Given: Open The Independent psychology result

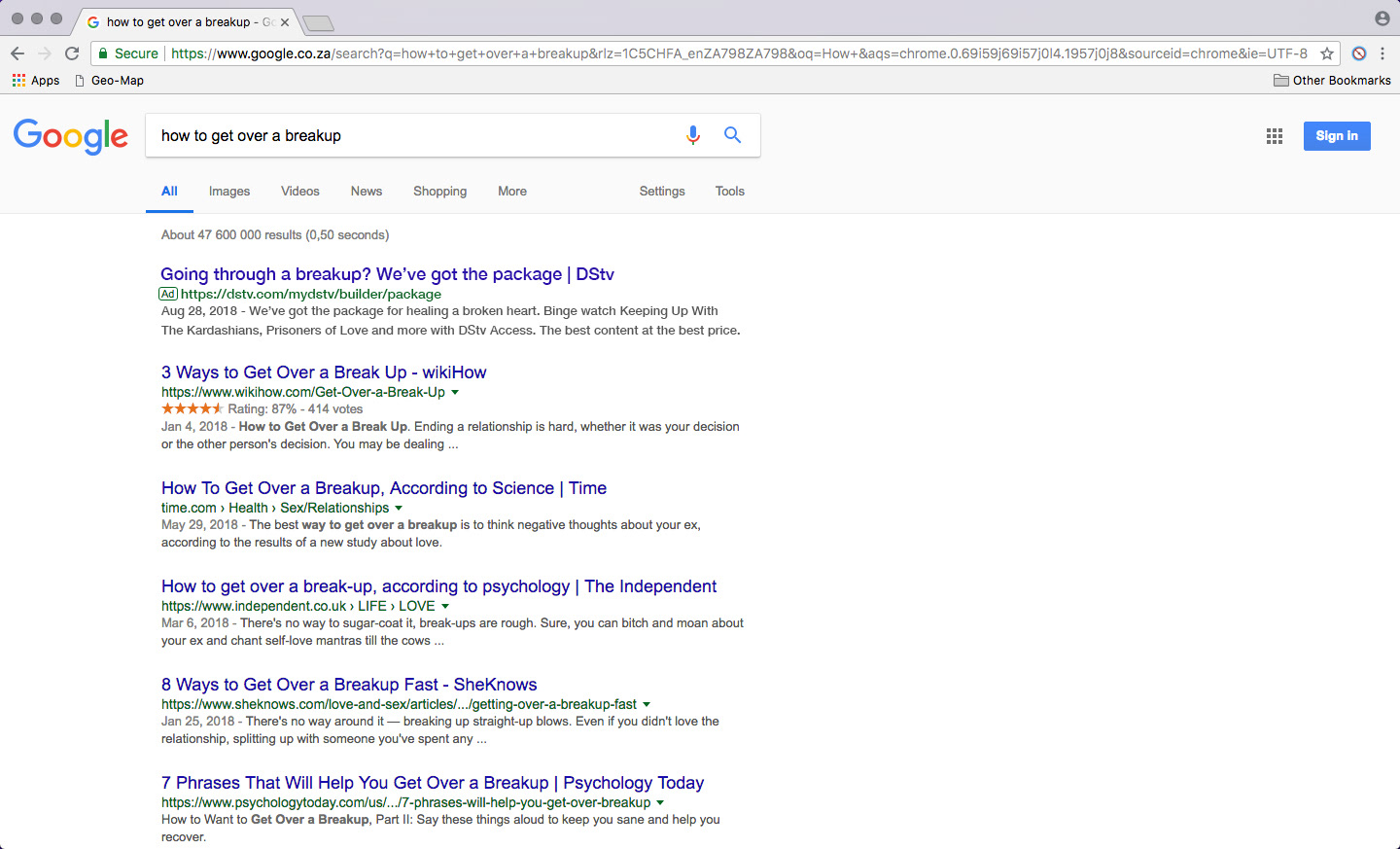Looking at the screenshot, I should pos(438,586).
